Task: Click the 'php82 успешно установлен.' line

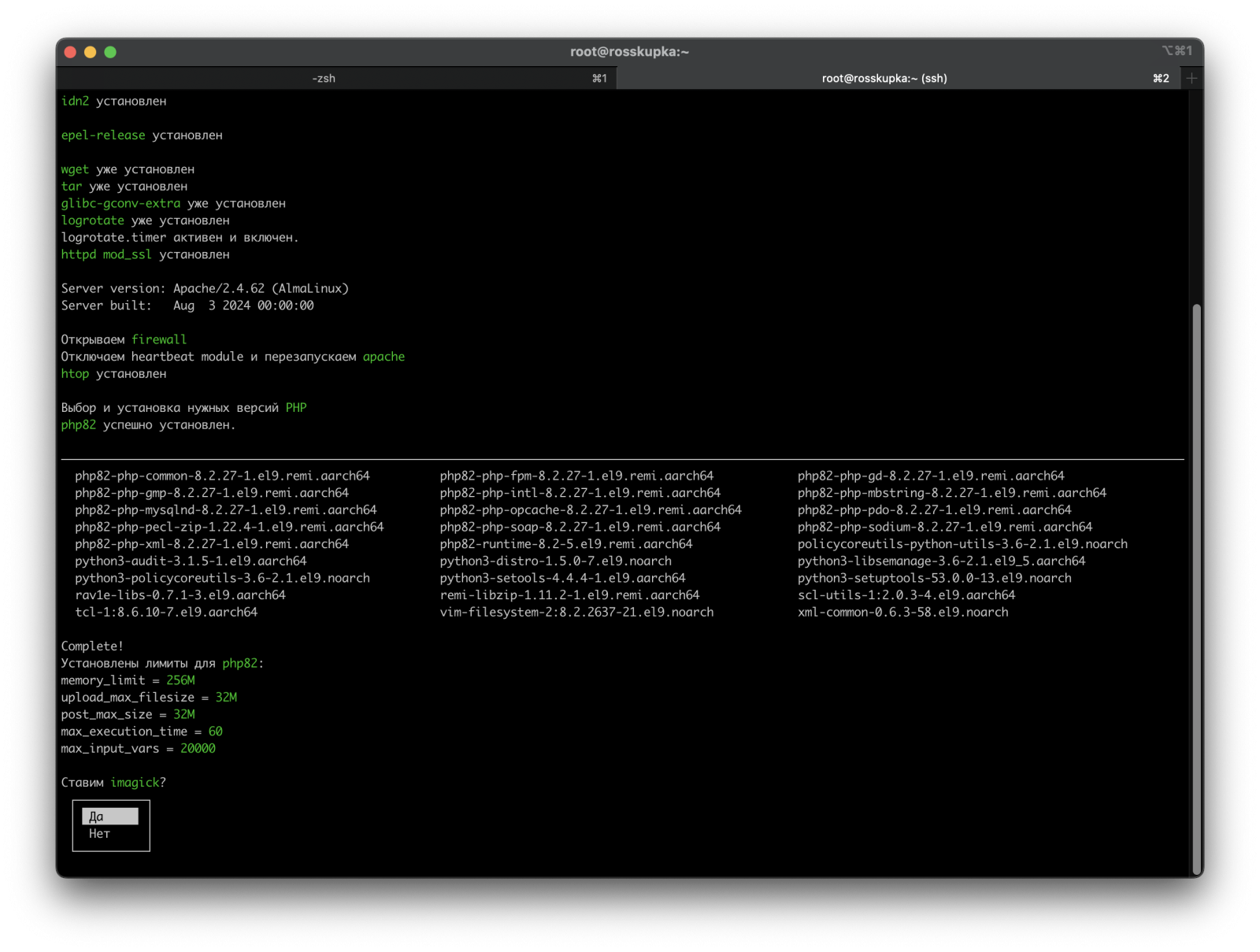Action: point(149,425)
